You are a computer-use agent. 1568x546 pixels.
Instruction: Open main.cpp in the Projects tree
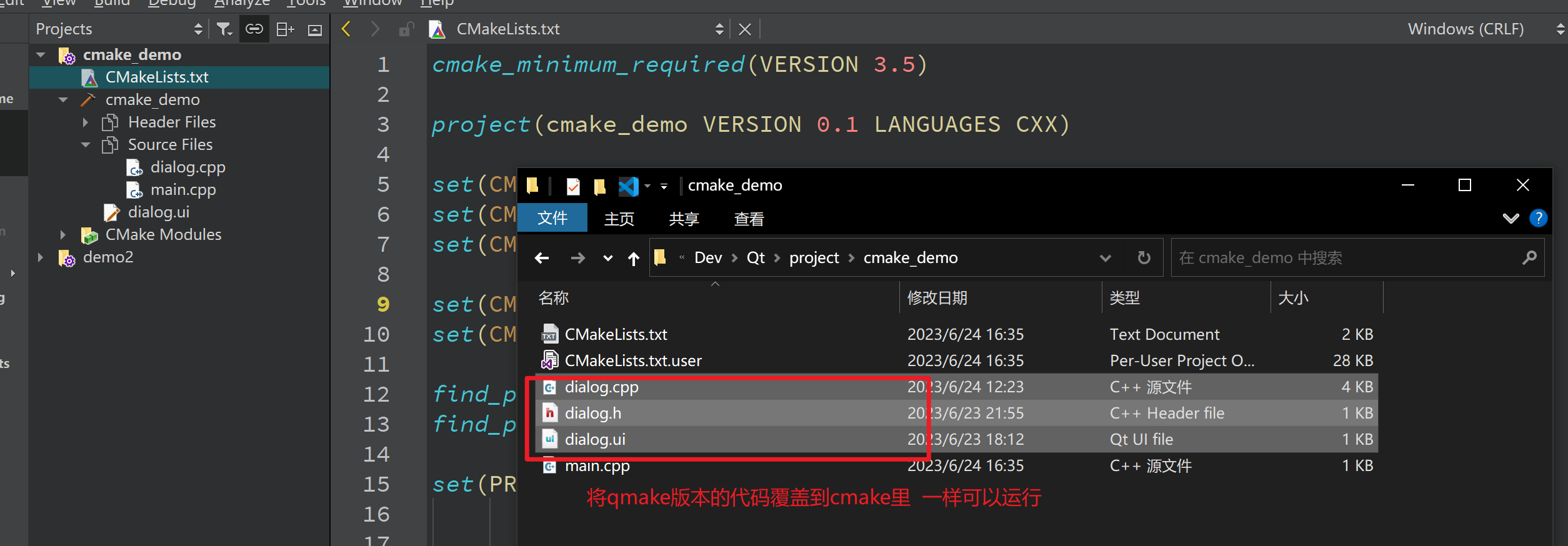(182, 189)
